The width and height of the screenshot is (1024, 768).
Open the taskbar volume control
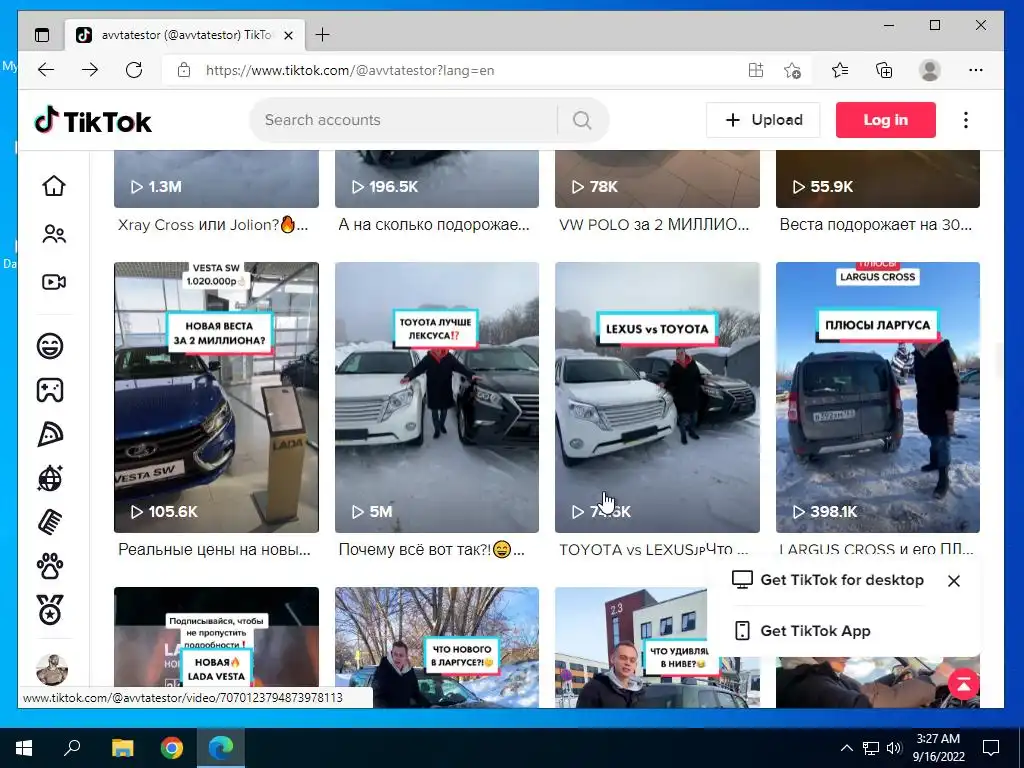tap(893, 748)
